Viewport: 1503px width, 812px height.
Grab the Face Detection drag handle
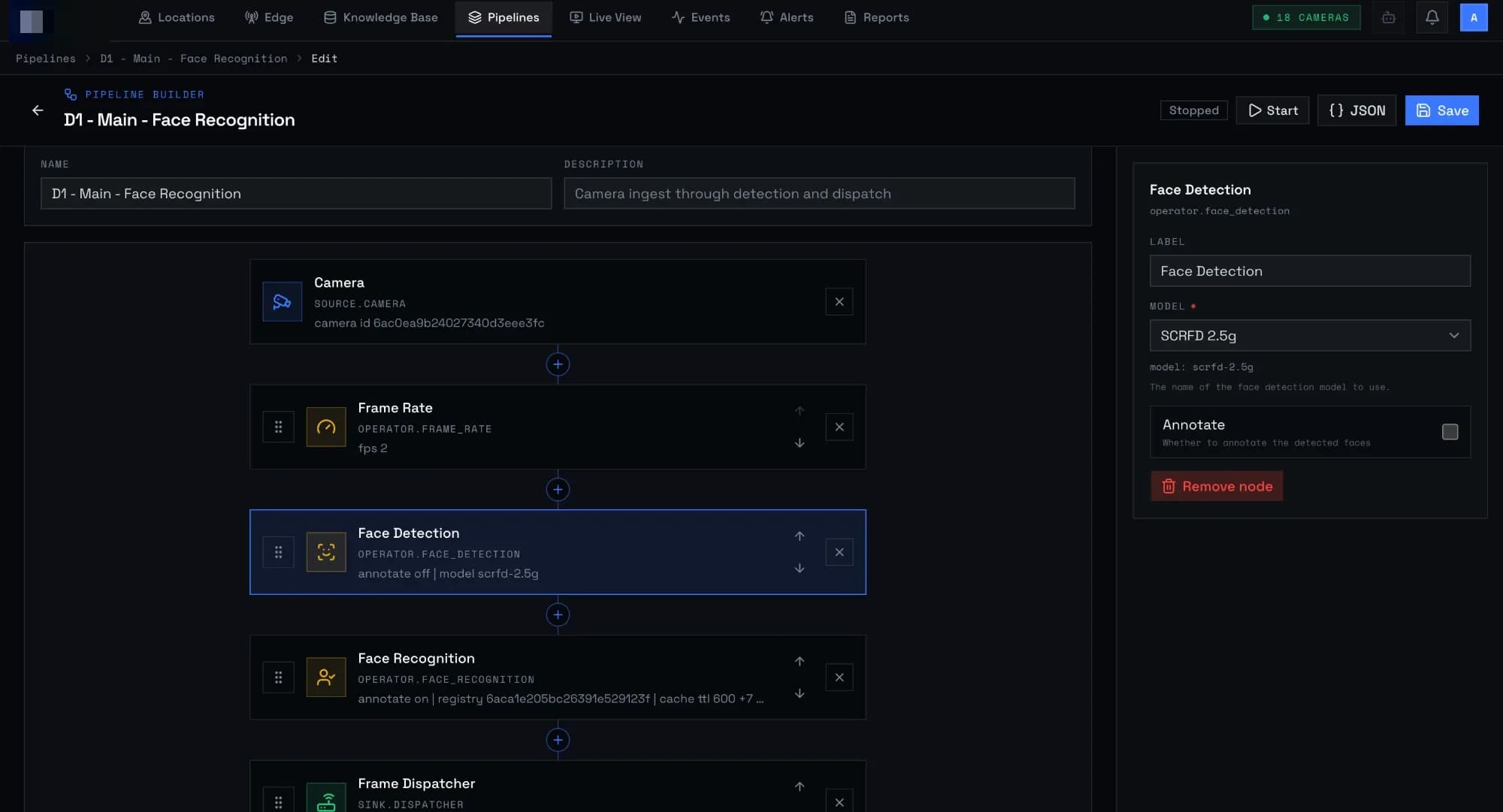click(x=278, y=552)
